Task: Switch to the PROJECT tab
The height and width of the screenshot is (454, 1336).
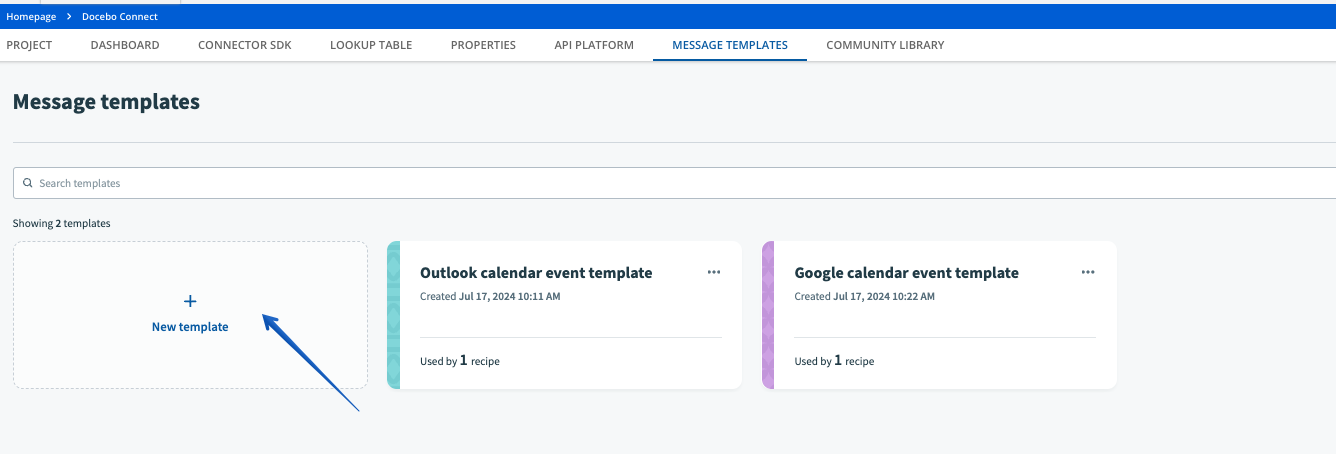Action: (x=29, y=45)
